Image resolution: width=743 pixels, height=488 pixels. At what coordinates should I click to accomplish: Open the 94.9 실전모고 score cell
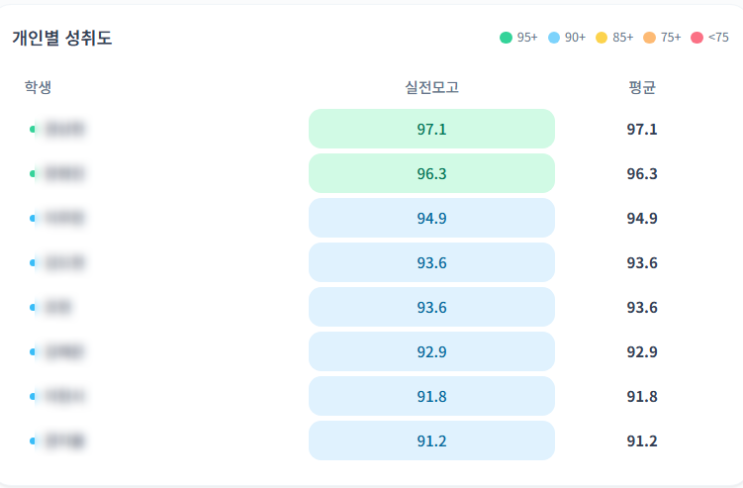pyautogui.click(x=431, y=218)
